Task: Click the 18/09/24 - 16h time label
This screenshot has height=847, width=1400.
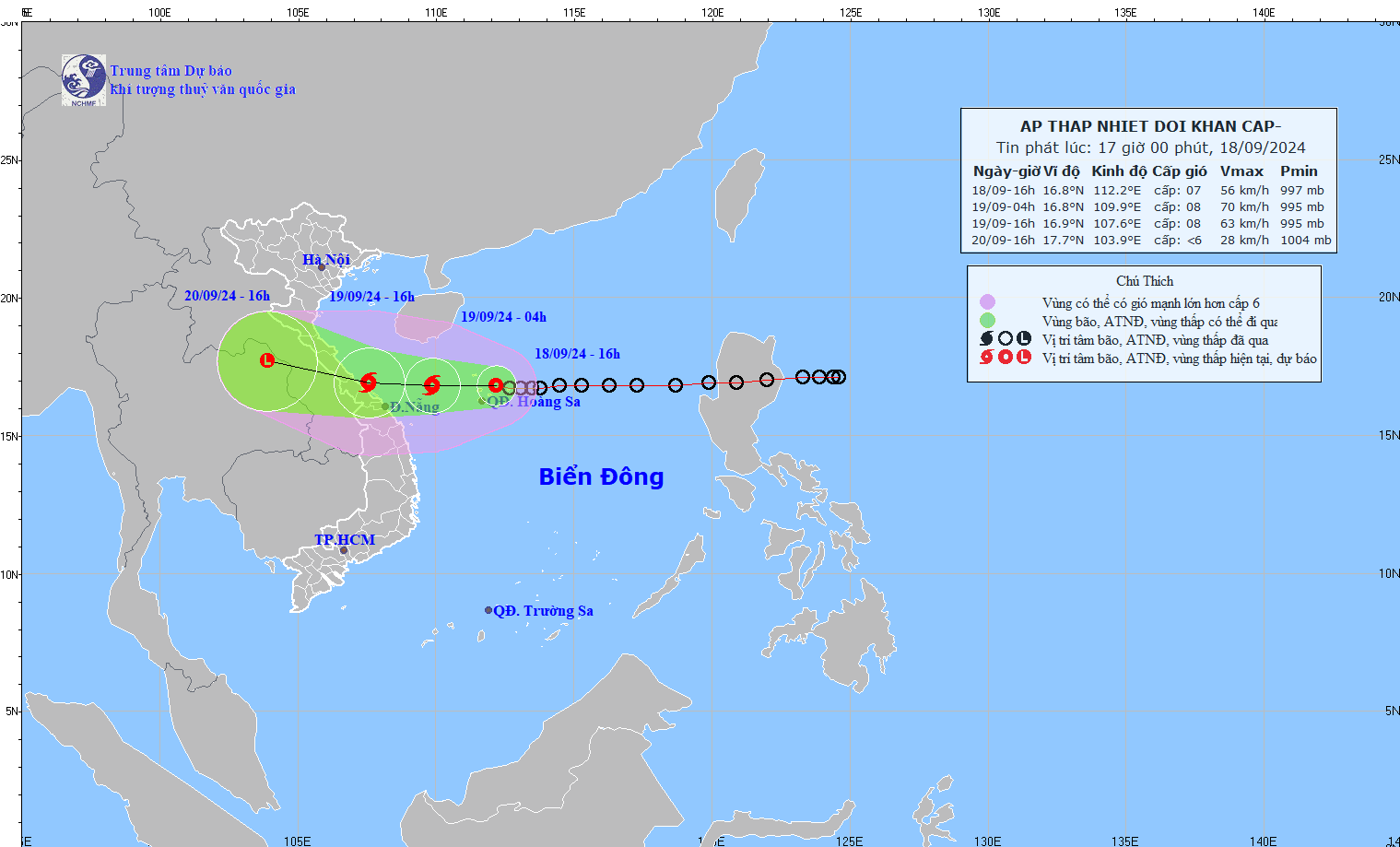Action: [577, 354]
